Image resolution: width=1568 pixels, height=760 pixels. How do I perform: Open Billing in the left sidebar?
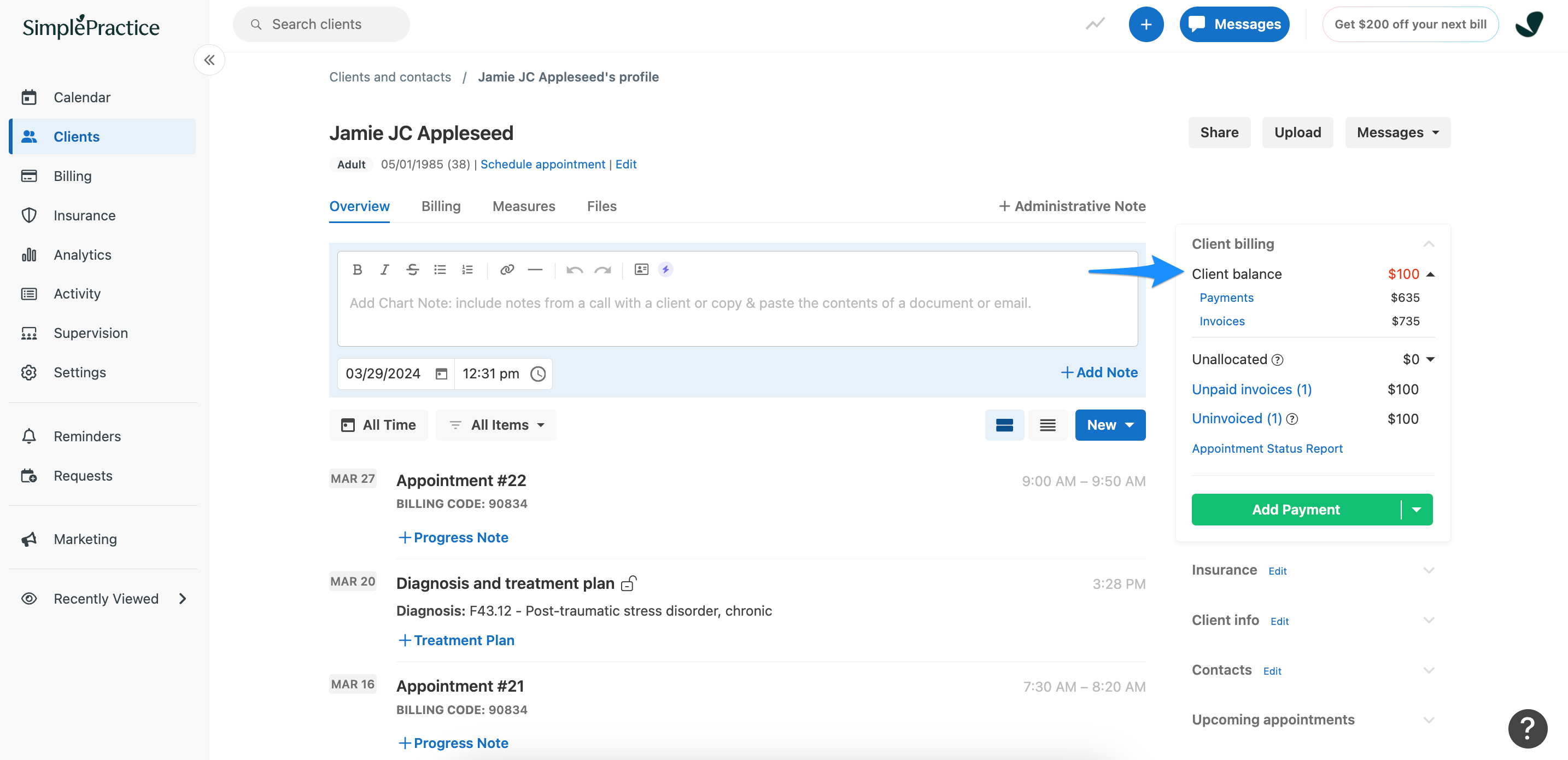pyautogui.click(x=102, y=176)
